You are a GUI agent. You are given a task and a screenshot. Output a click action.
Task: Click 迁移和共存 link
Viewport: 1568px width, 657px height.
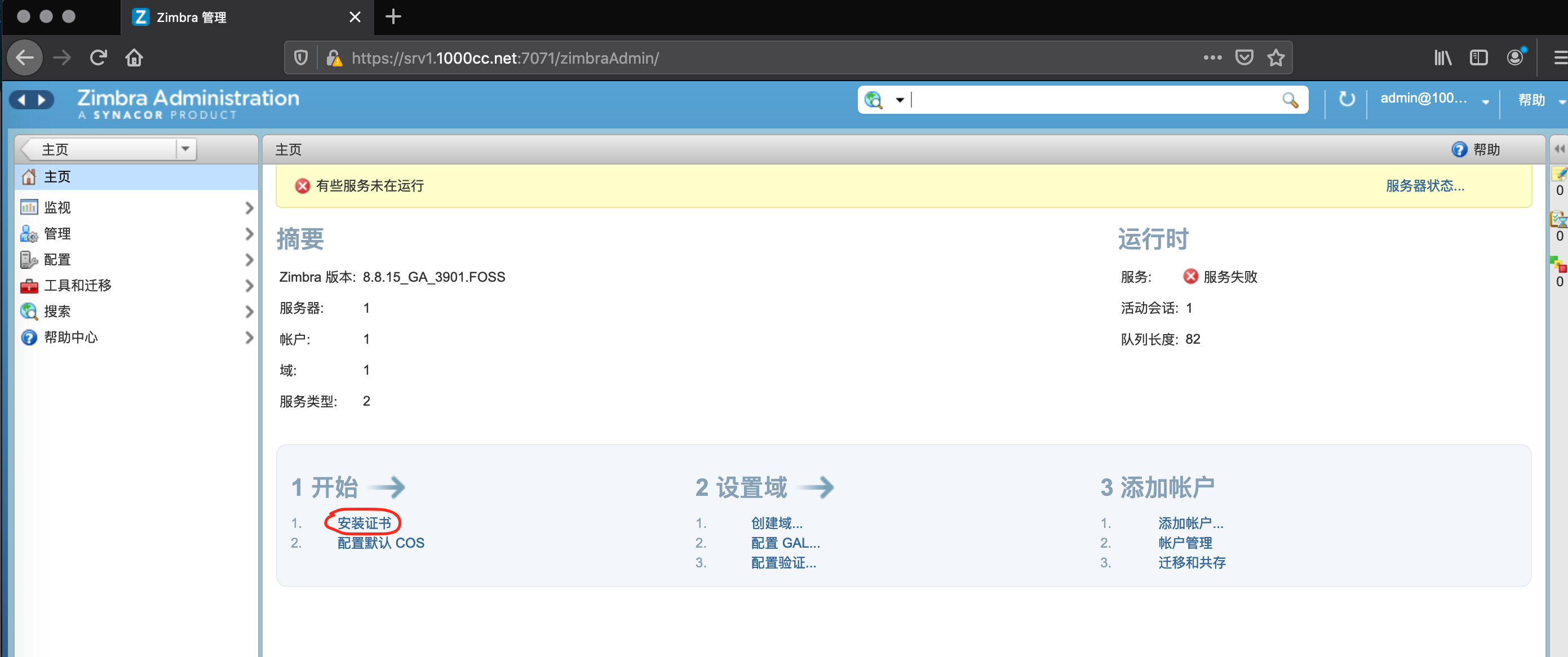(x=1192, y=563)
